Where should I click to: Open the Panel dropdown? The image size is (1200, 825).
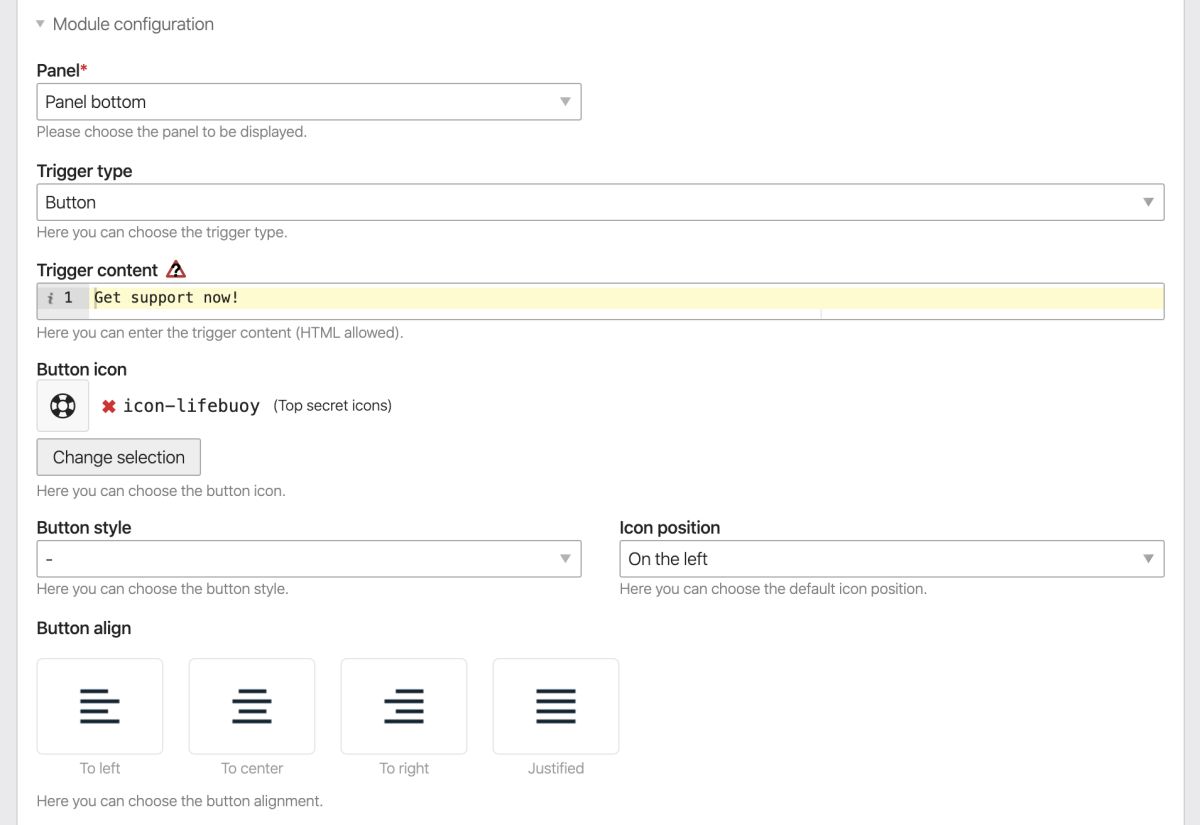pos(308,102)
